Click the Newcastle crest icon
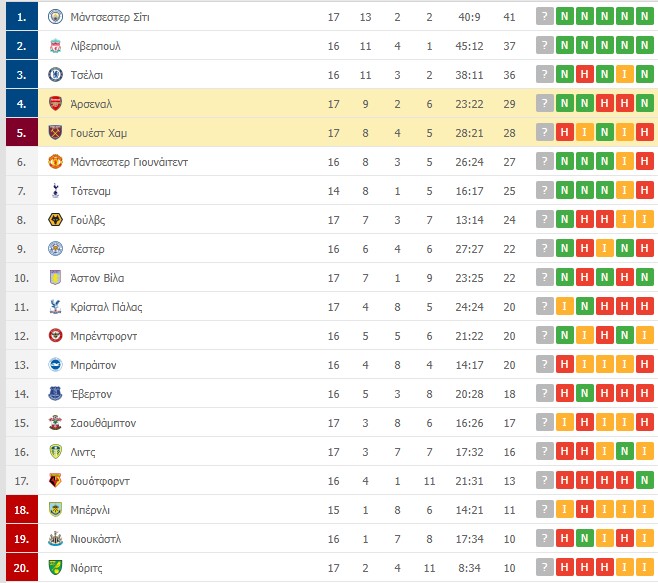The height and width of the screenshot is (583, 658). [x=55, y=539]
